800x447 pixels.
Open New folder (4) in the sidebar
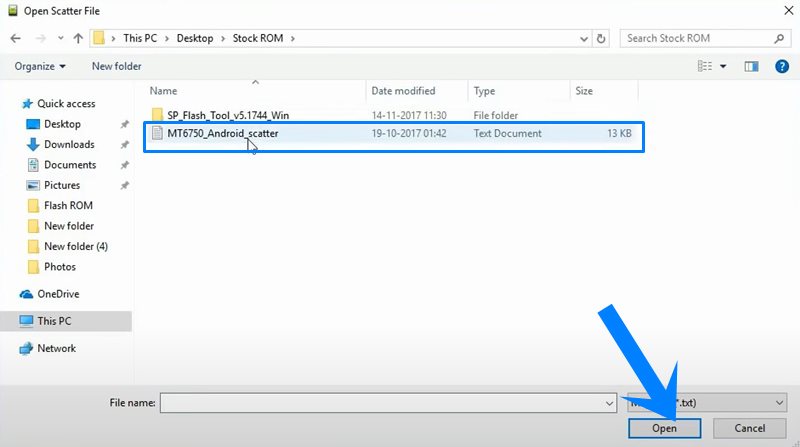pyautogui.click(x=76, y=246)
